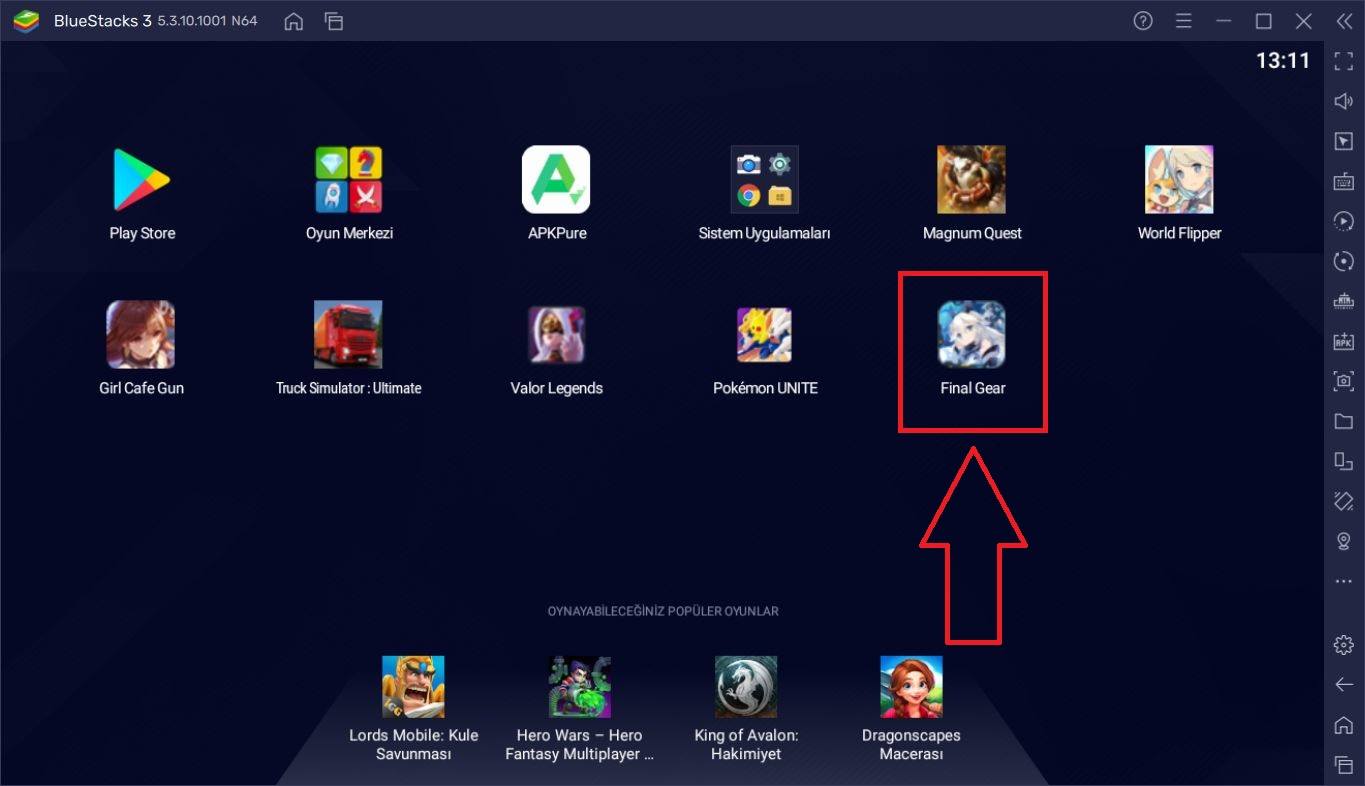This screenshot has height=786, width=1365.
Task: Open the title bar hamburger menu
Action: (x=1184, y=21)
